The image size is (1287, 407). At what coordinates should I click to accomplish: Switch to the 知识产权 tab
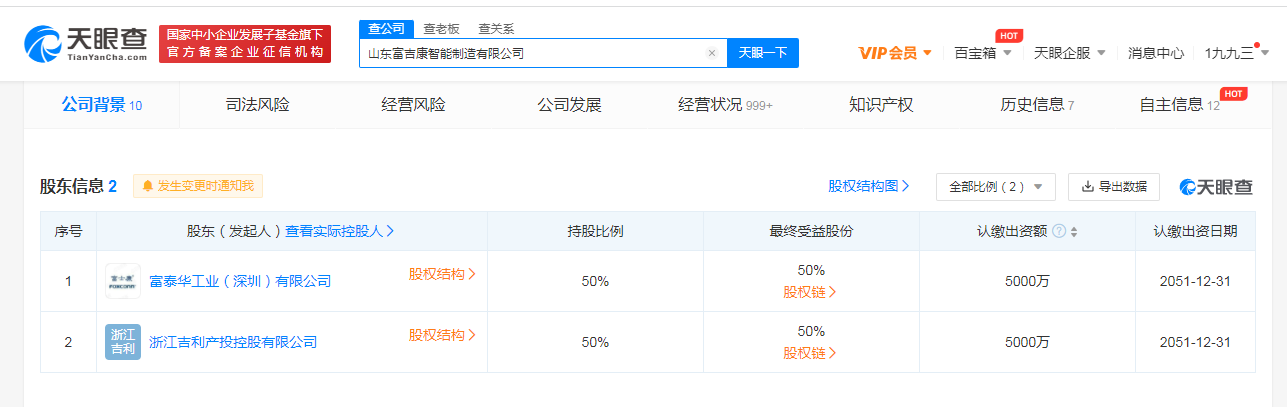881,105
